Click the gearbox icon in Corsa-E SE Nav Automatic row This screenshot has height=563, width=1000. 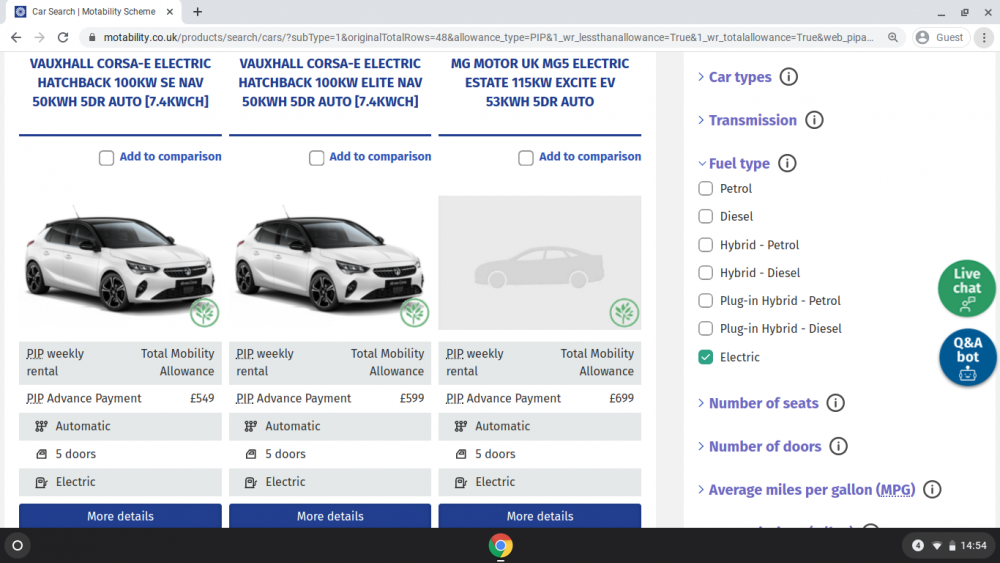click(41, 426)
